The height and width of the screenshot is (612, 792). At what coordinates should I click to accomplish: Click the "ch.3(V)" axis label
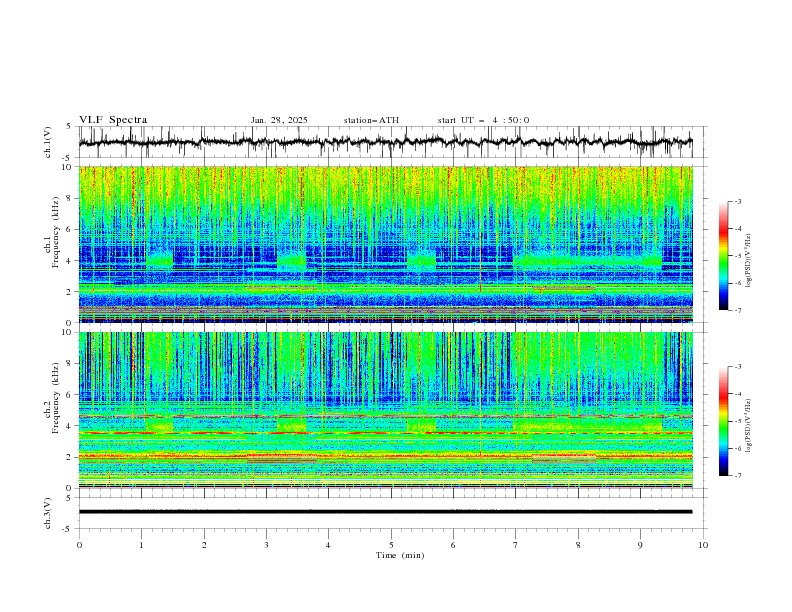click(x=48, y=513)
